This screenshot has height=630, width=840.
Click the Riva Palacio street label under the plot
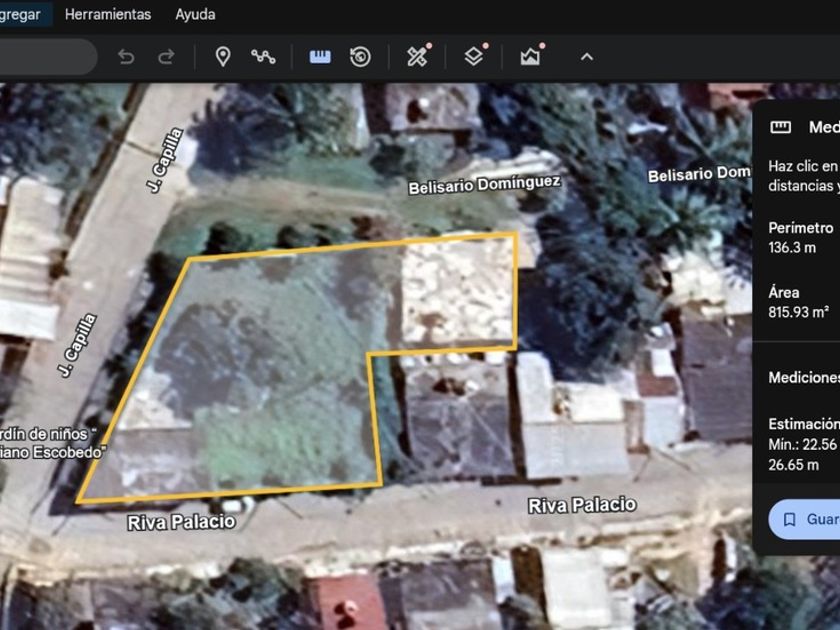(181, 522)
